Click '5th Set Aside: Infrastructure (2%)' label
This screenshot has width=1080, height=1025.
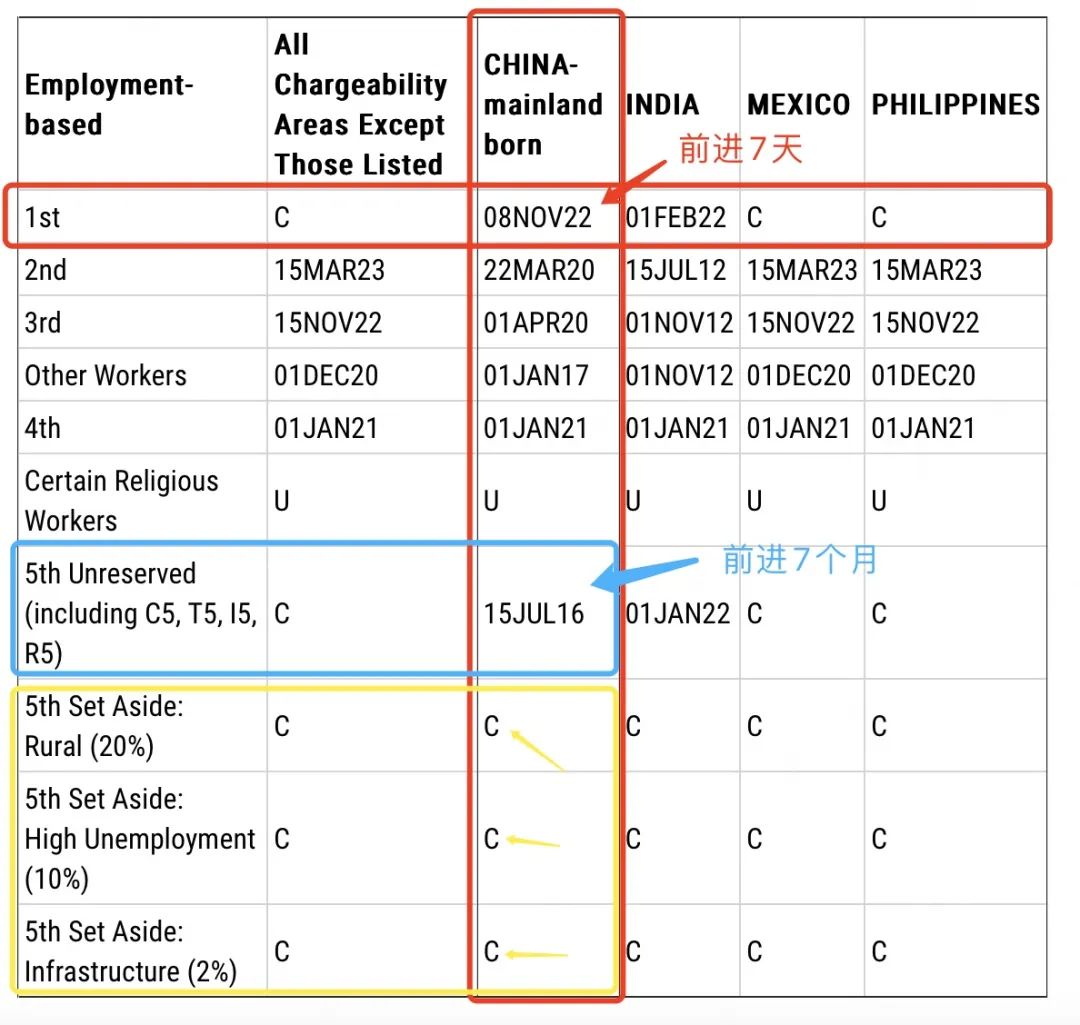131,951
